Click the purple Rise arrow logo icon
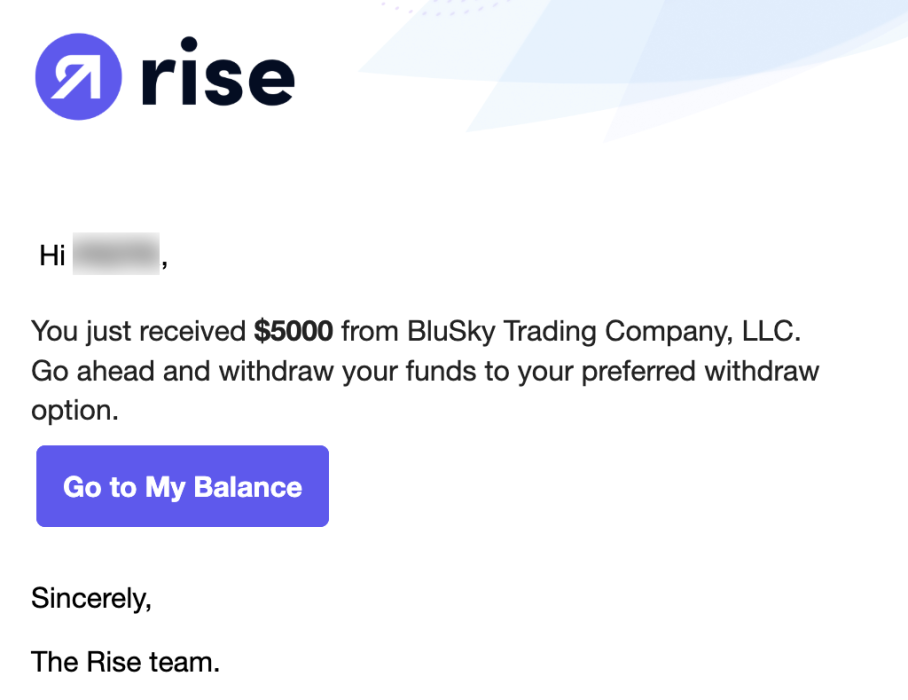Screen dimensions: 908x700 (x=78, y=76)
